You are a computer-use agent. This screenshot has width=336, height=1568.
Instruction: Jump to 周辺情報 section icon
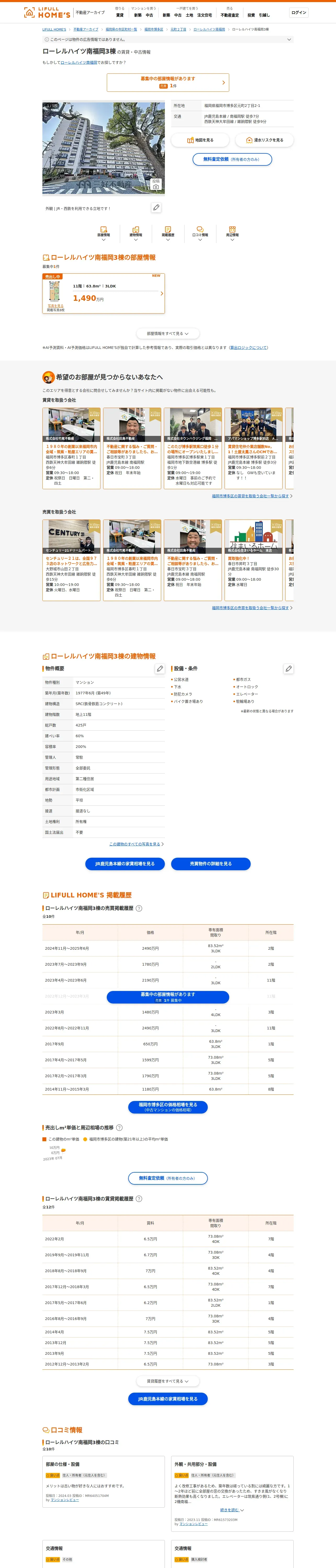[232, 233]
